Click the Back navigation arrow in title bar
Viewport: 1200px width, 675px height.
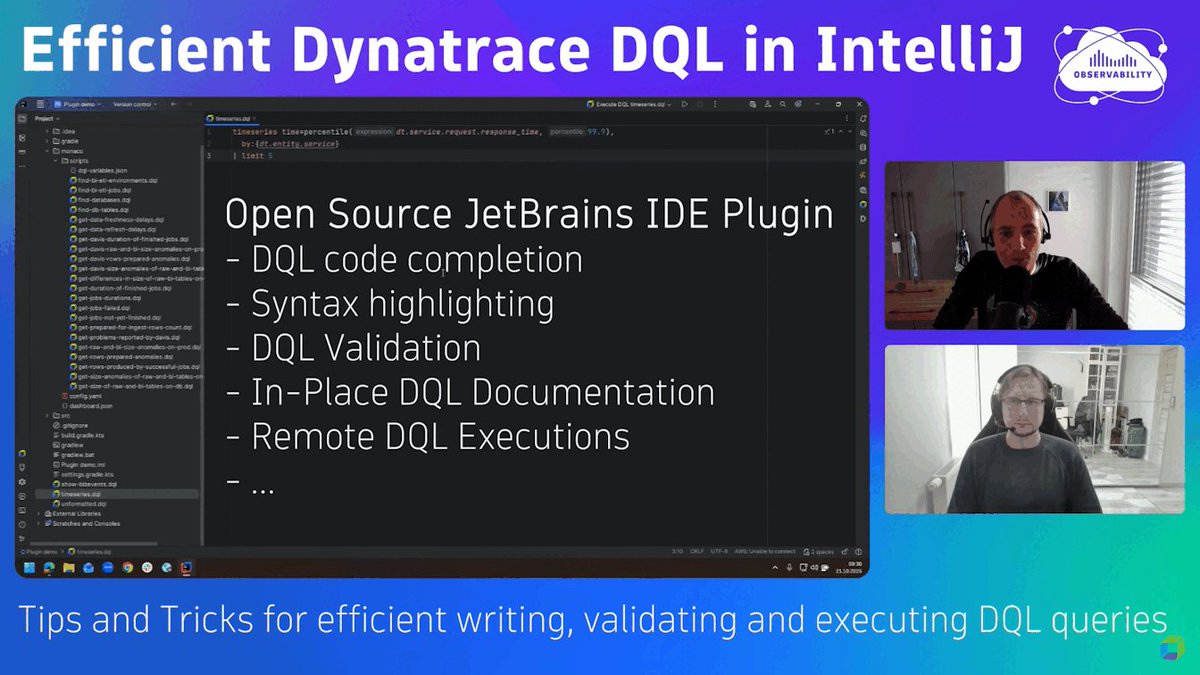(x=173, y=104)
